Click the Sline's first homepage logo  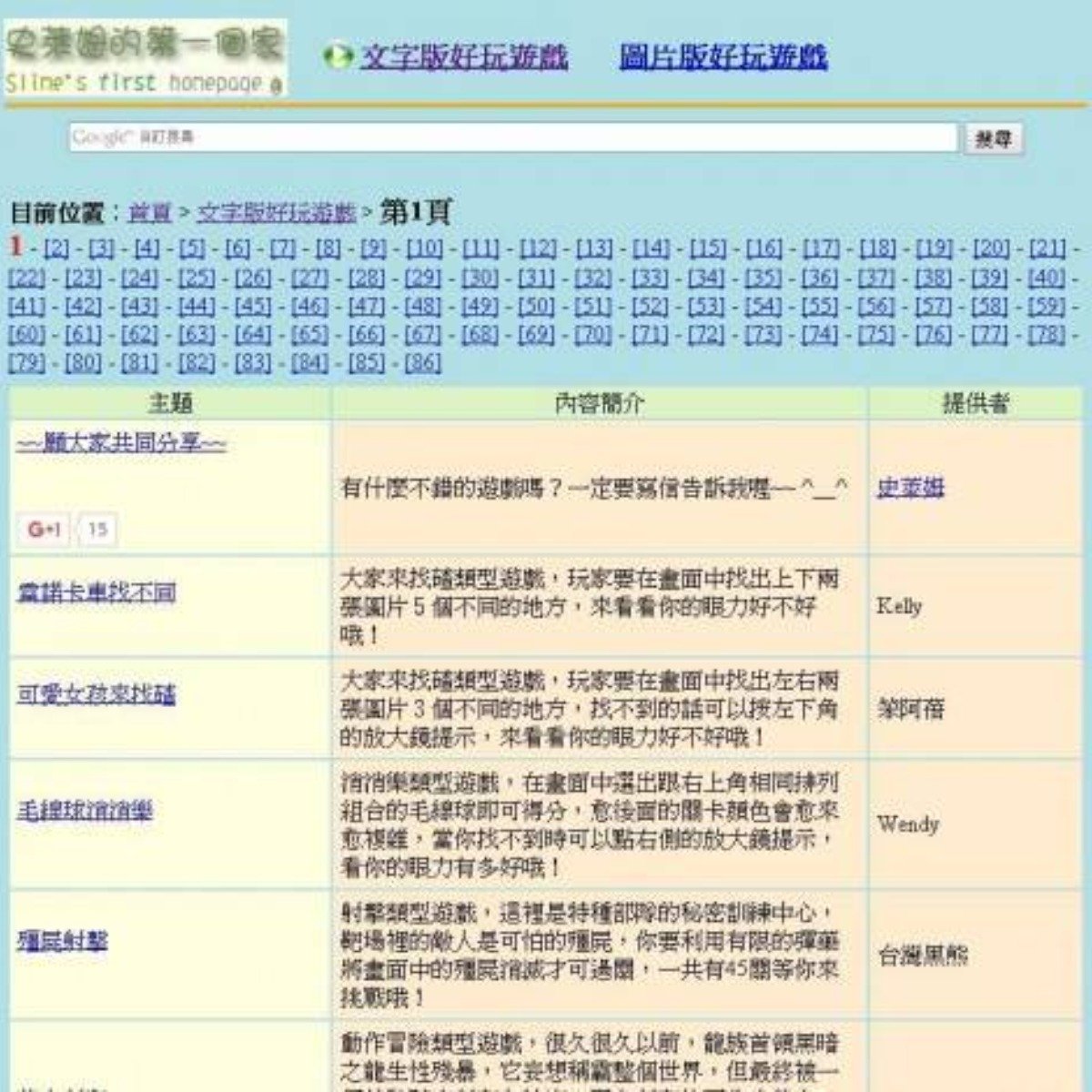(146, 58)
